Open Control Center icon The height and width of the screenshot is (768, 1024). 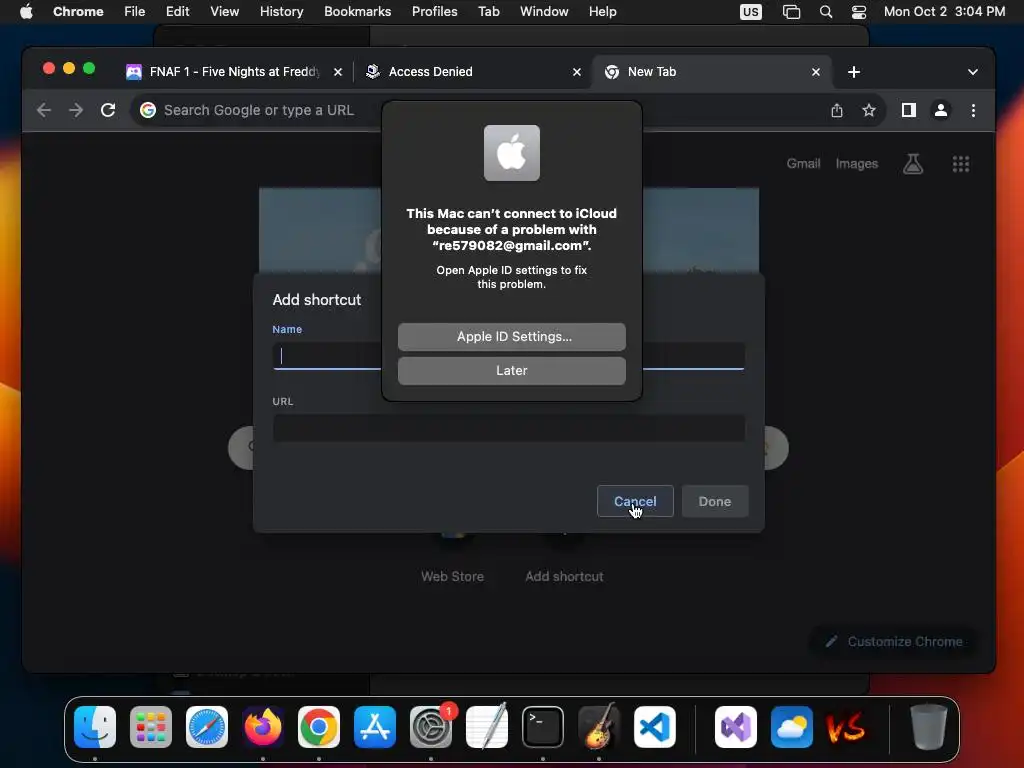pos(858,11)
